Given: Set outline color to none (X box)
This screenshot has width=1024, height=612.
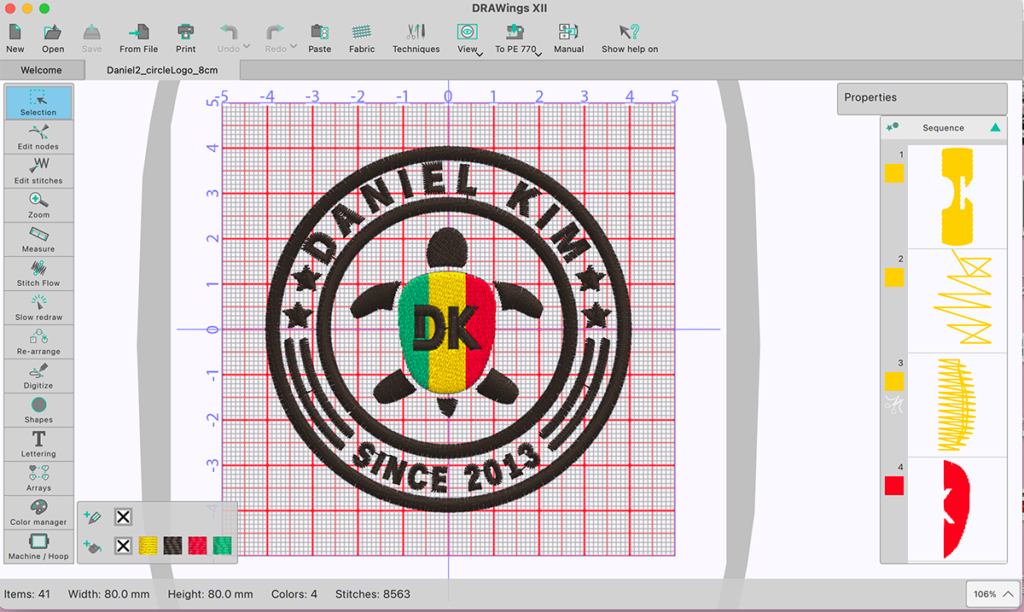Looking at the screenshot, I should (x=123, y=517).
